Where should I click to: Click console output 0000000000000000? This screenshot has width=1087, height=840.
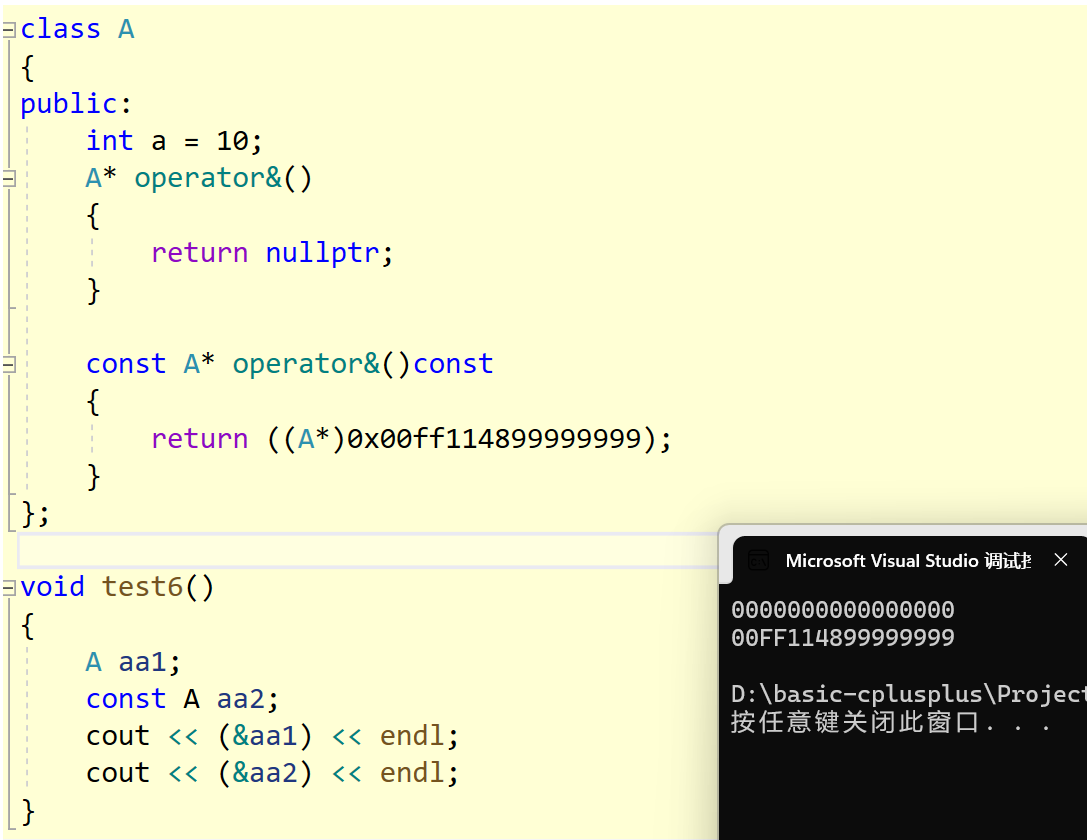coord(843,610)
